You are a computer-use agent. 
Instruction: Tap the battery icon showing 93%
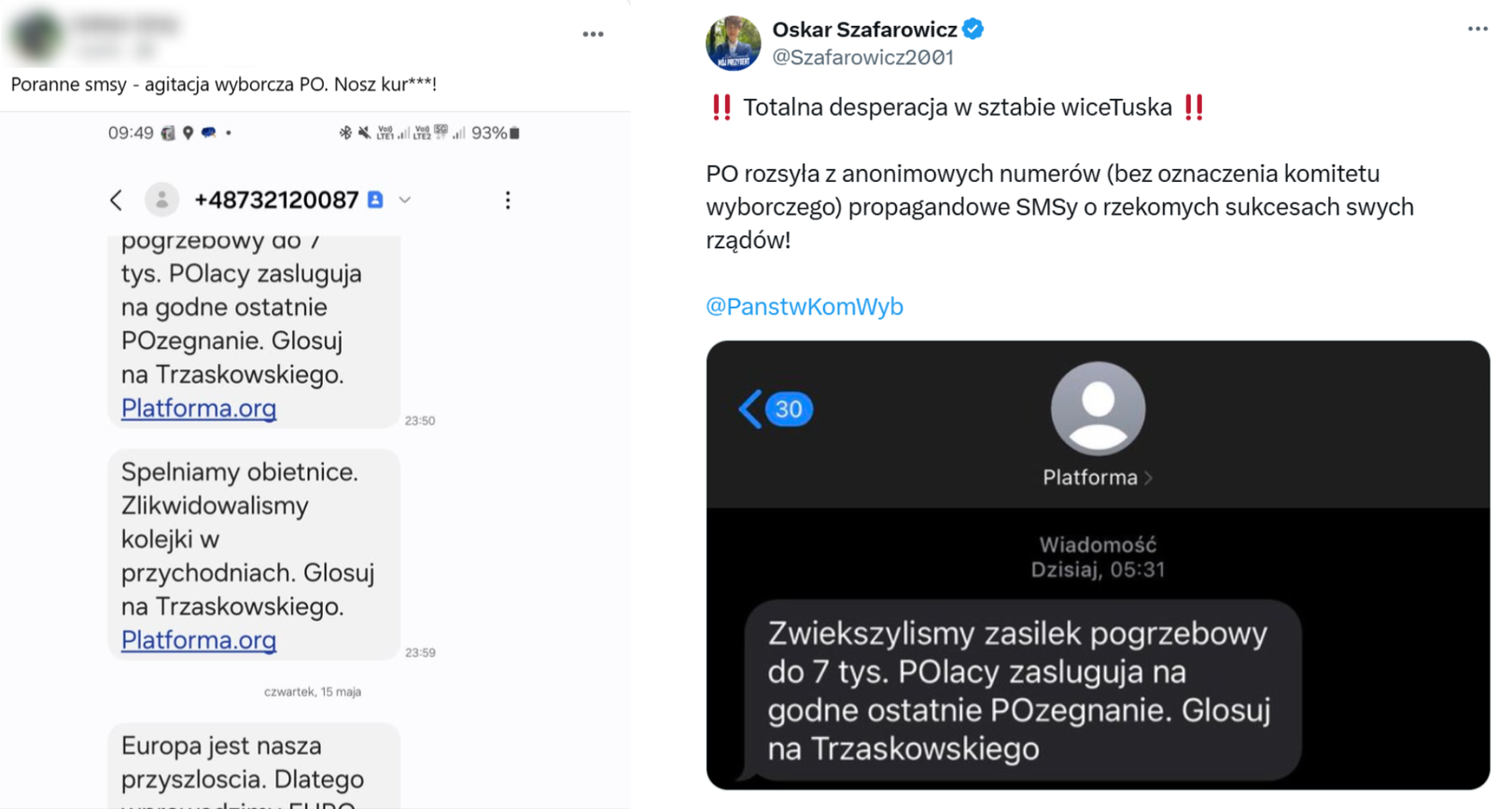pyautogui.click(x=513, y=132)
